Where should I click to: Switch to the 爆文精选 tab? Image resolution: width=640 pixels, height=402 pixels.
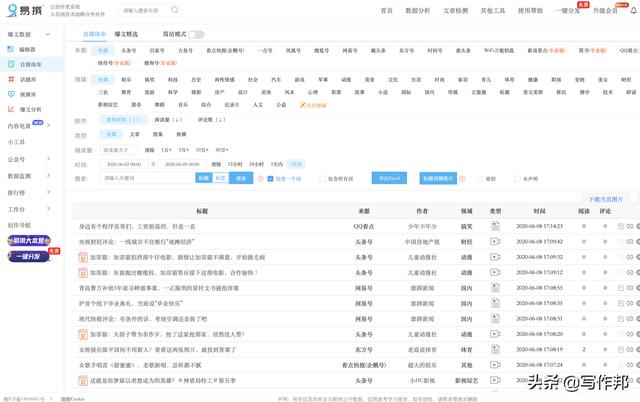point(126,34)
